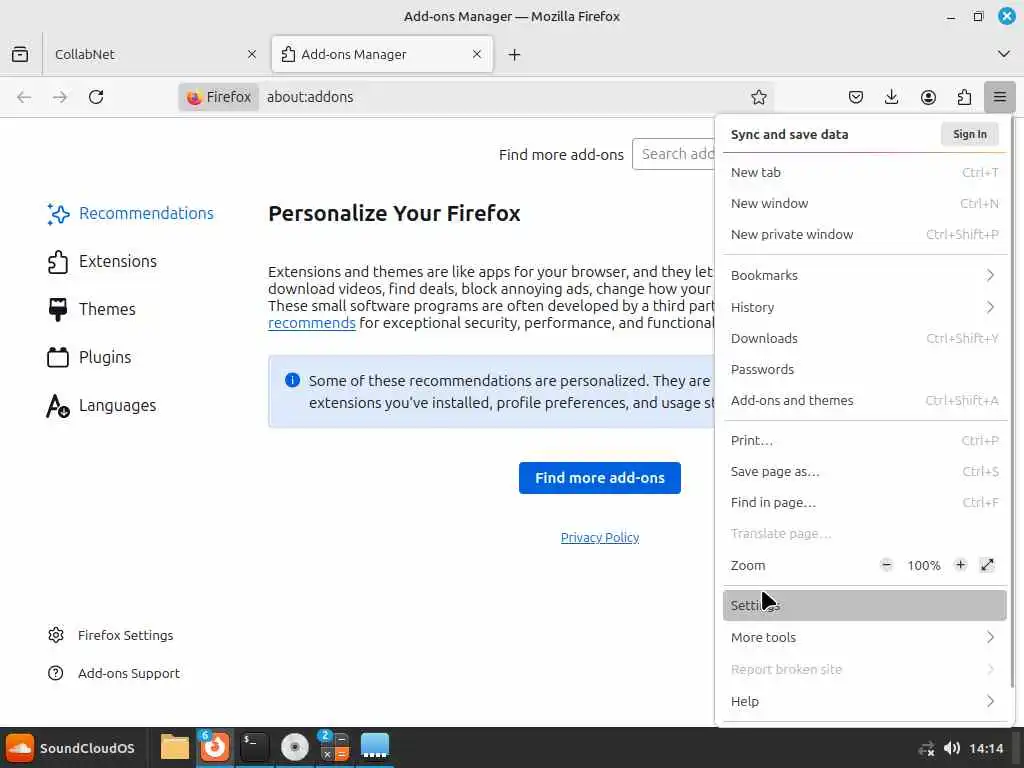Expand the Bookmarks submenu
This screenshot has height=768, width=1024.
[x=865, y=275]
